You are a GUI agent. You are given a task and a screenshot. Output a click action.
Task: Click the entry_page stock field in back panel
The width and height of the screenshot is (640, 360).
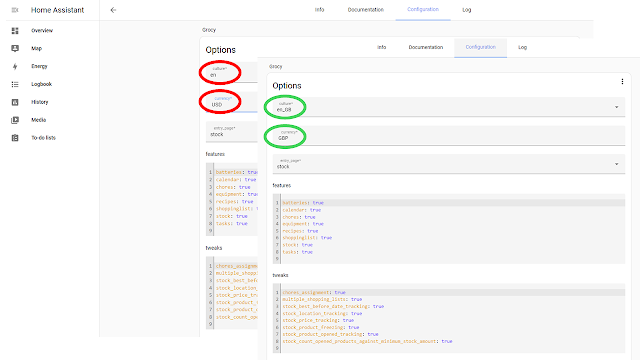[x=231, y=131]
